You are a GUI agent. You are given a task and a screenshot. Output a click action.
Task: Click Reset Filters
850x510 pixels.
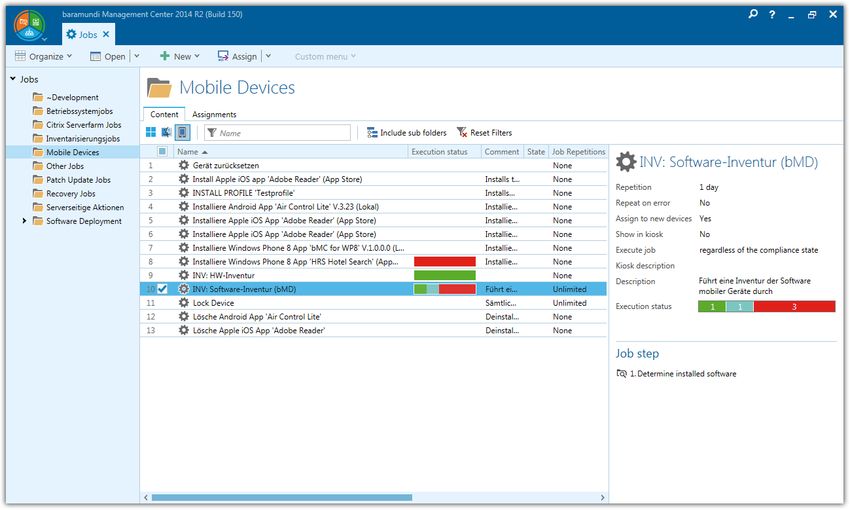[484, 133]
